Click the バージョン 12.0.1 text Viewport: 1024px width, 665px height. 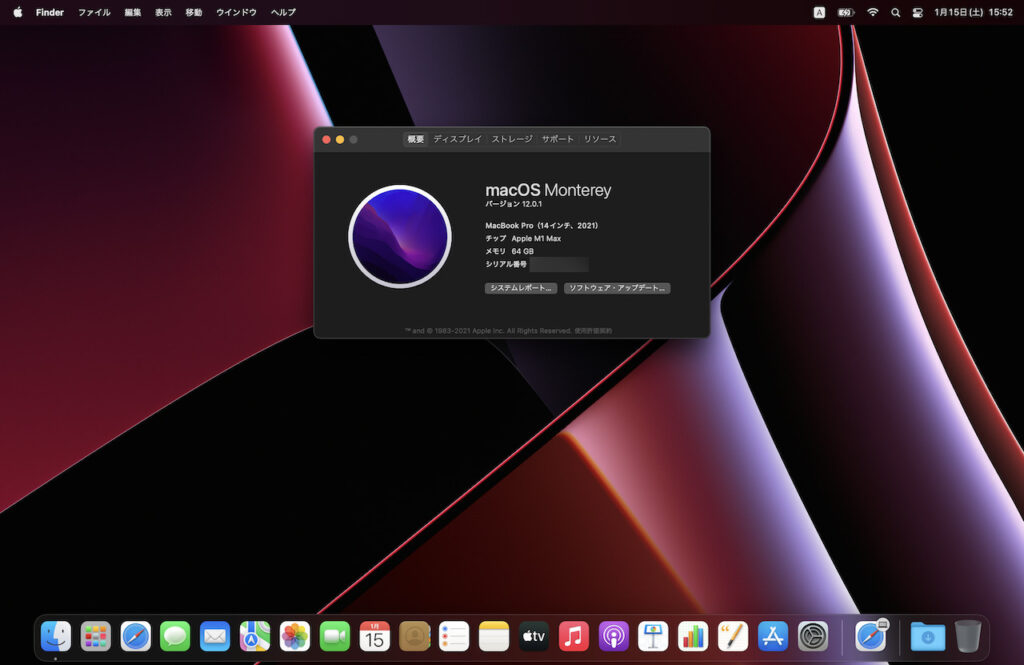tap(513, 204)
